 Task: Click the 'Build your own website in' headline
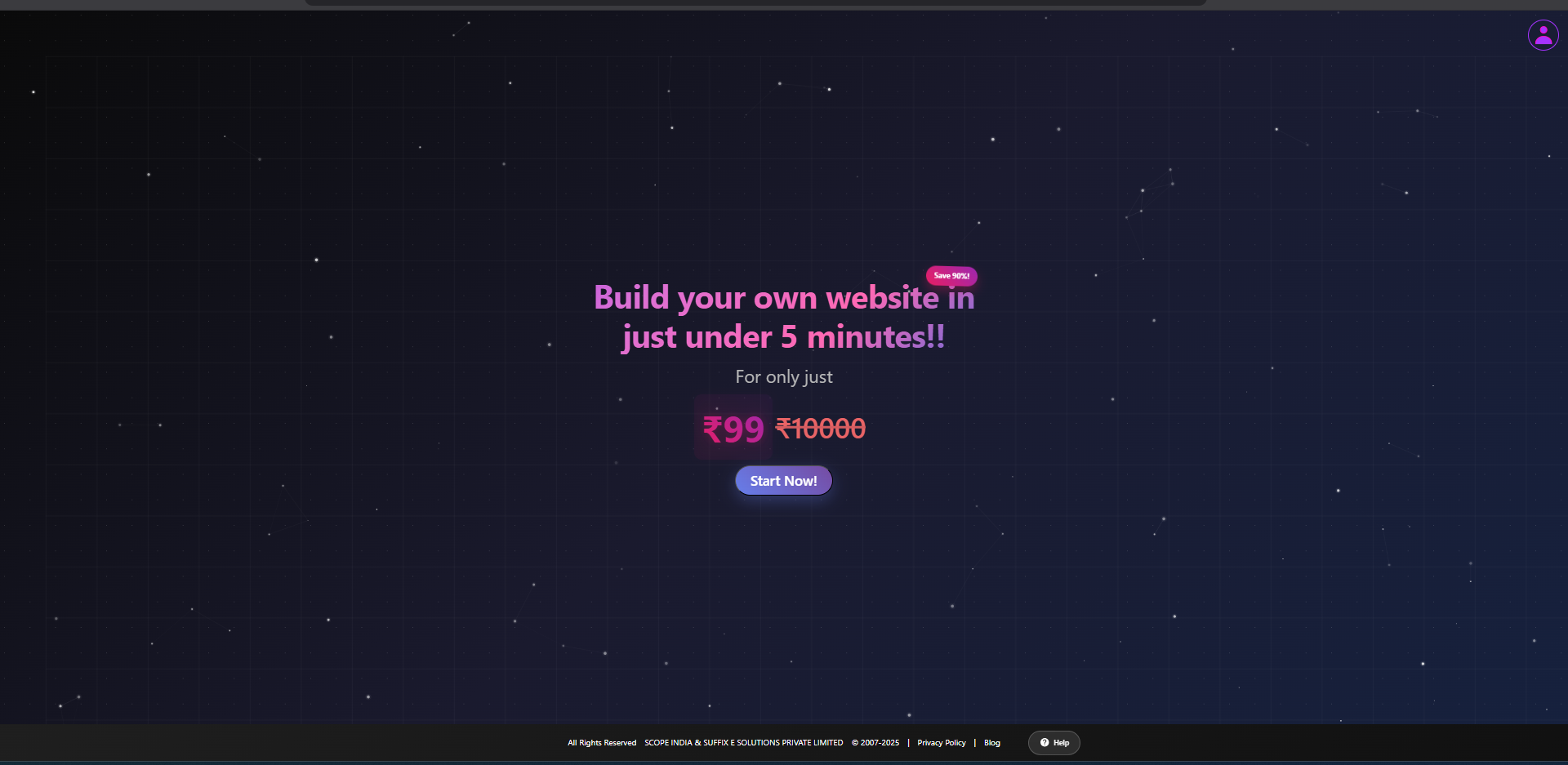783,298
